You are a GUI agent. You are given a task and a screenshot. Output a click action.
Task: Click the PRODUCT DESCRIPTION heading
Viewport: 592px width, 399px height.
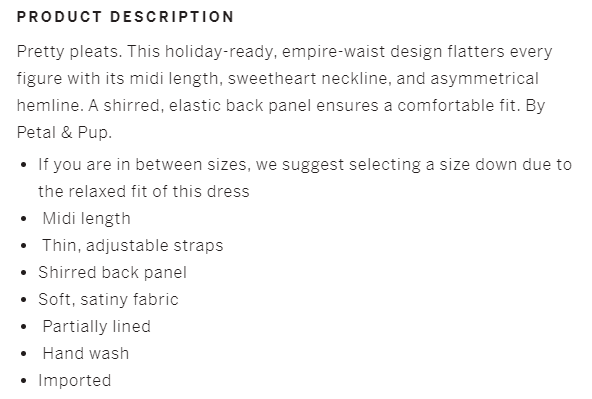pos(125,17)
